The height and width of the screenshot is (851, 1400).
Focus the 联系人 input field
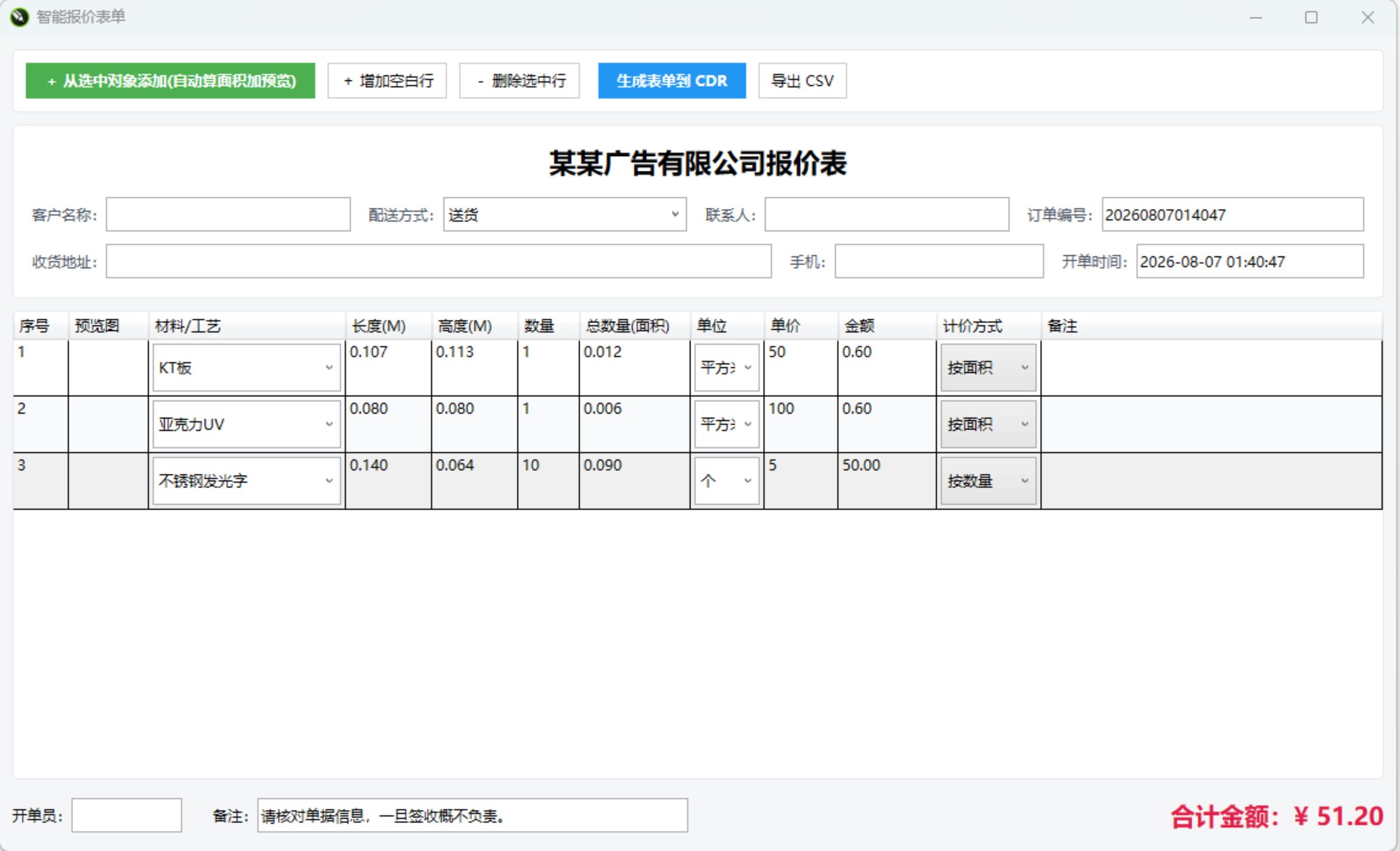click(887, 215)
